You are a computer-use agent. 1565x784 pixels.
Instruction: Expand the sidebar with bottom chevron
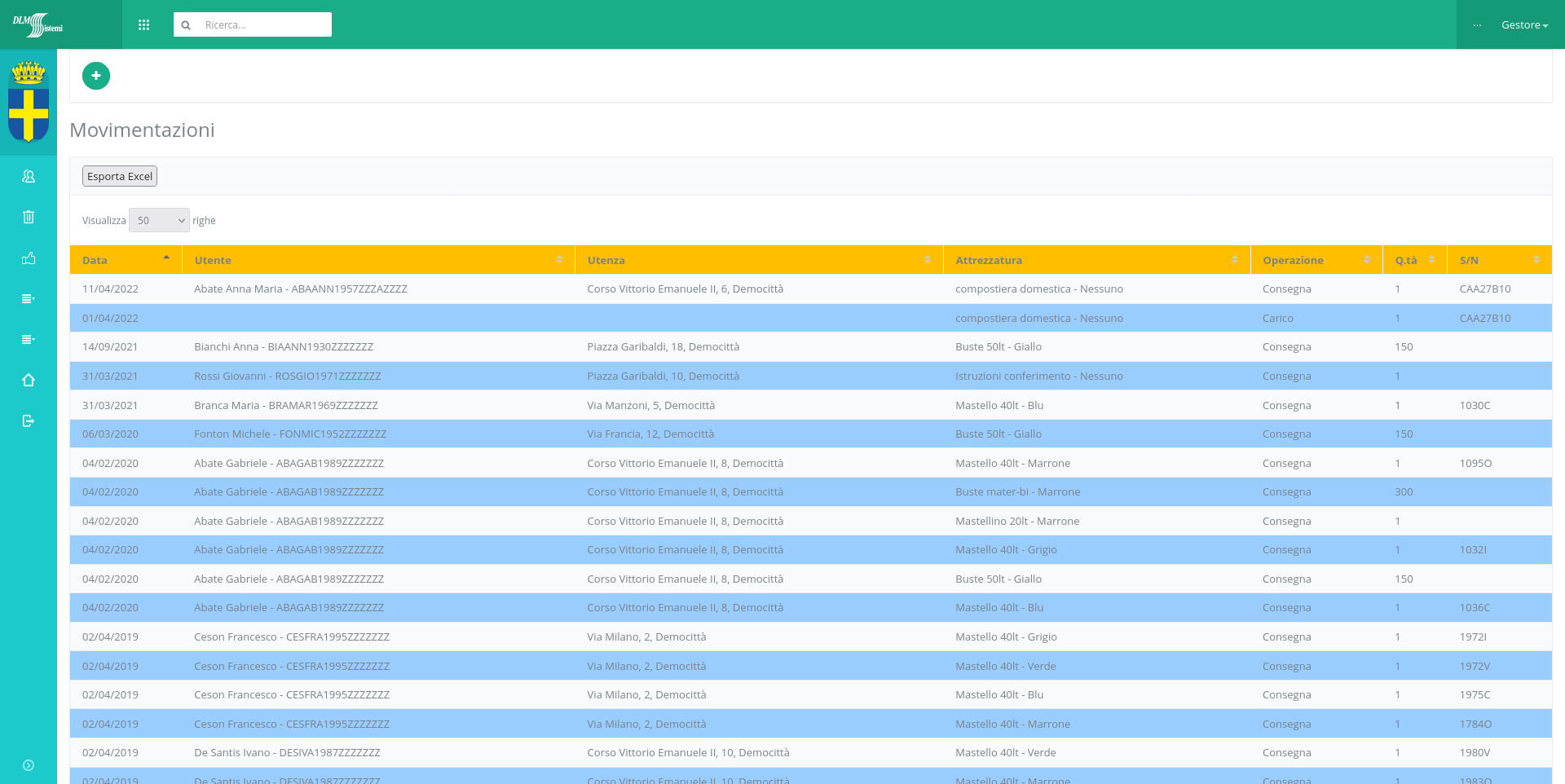(x=29, y=765)
